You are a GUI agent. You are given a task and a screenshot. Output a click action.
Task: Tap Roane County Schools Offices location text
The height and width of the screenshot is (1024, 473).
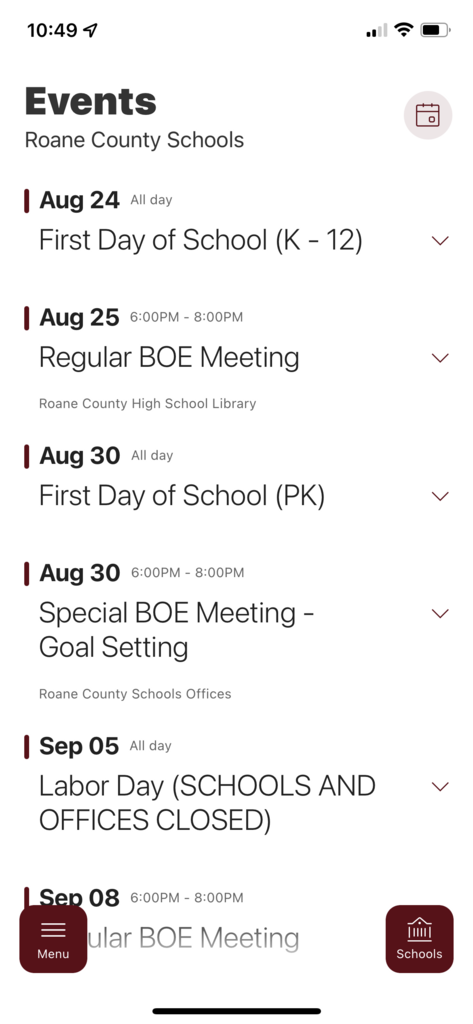coord(135,694)
